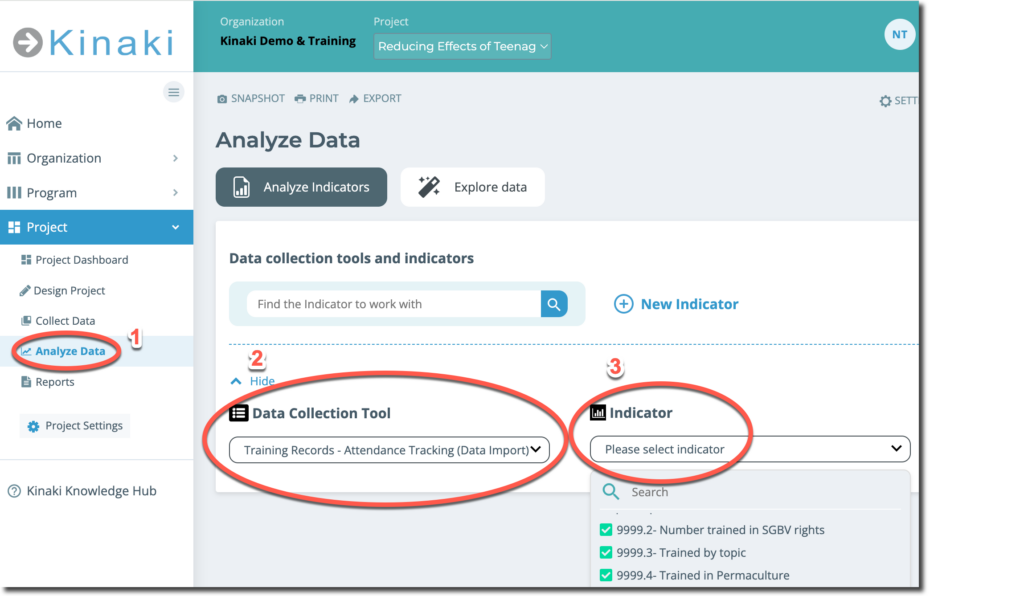The image size is (1024, 596).
Task: Open Kinaki Knowledge Hub link
Action: (x=91, y=491)
